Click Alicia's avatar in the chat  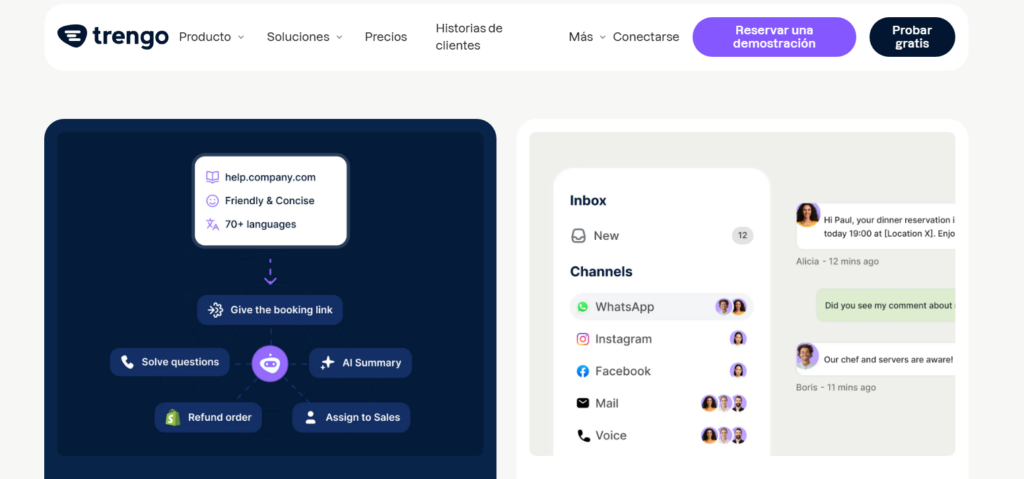pyautogui.click(x=808, y=215)
